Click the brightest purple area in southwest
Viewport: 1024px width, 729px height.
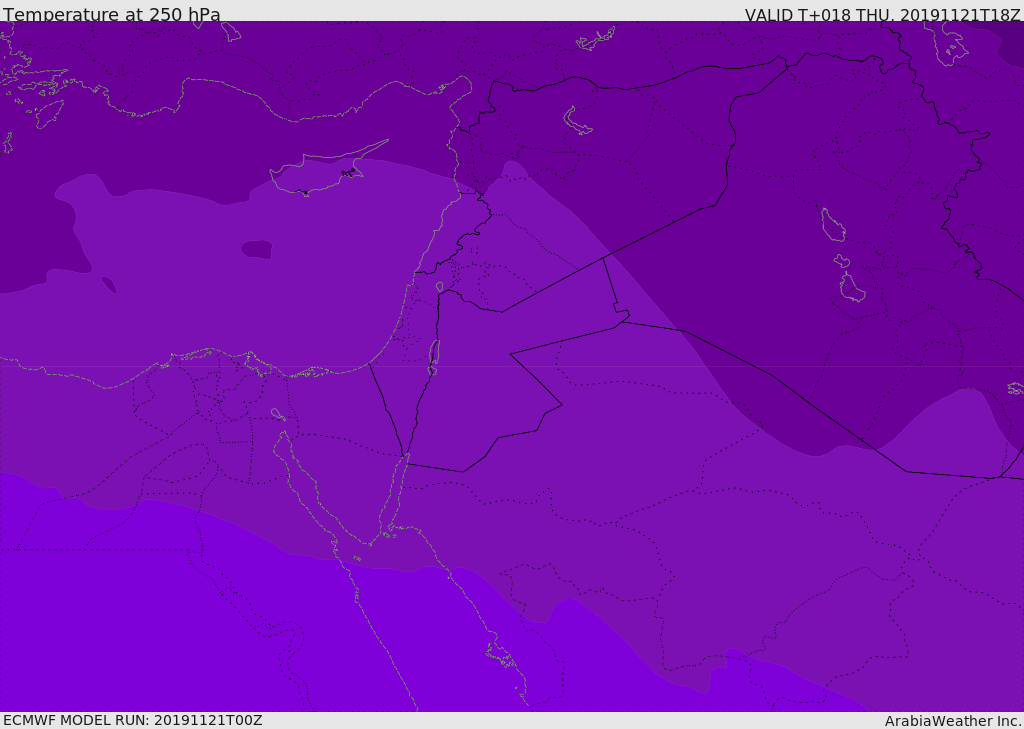click(150, 620)
